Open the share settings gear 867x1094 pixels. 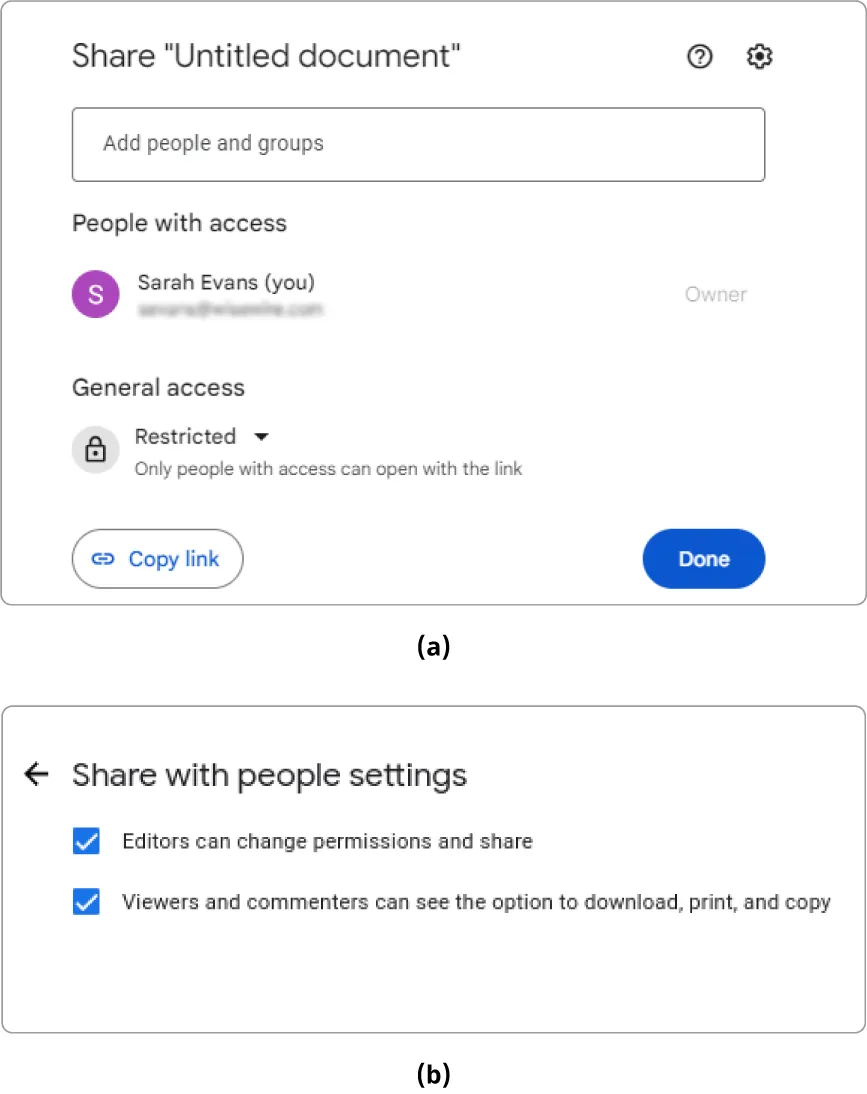tap(759, 57)
